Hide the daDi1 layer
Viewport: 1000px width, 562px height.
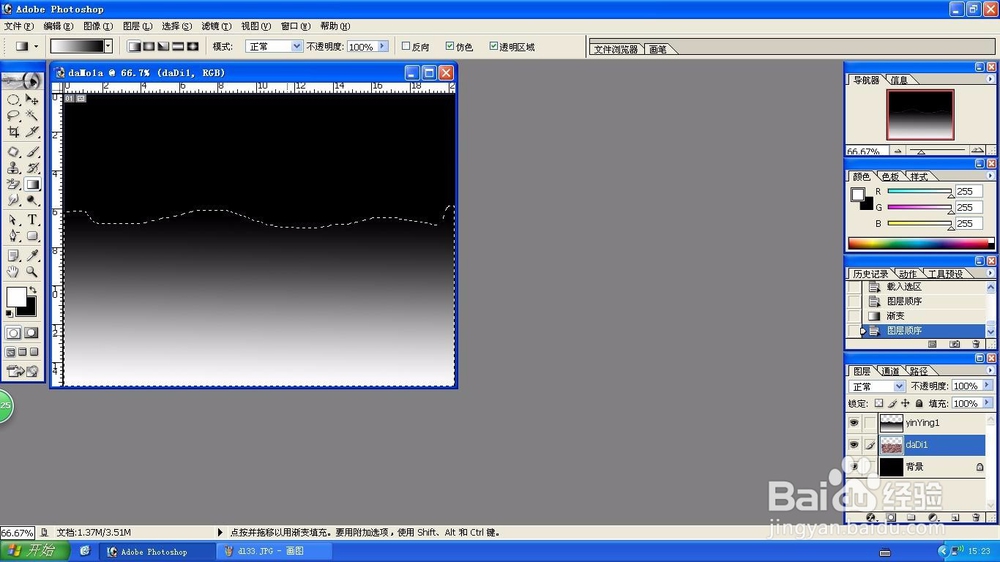(854, 445)
